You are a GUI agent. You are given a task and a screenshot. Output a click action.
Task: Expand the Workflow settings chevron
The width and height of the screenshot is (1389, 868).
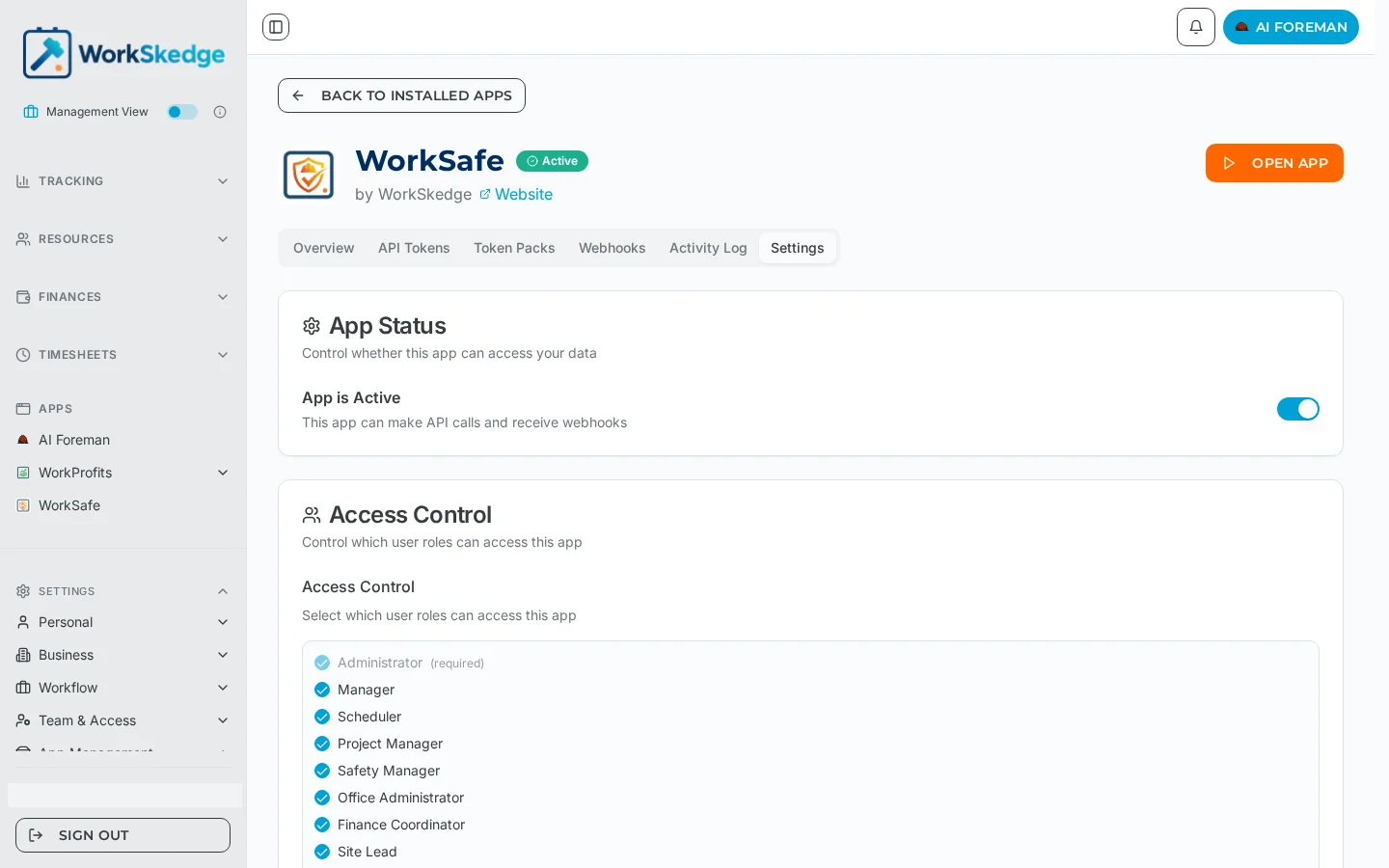point(223,688)
